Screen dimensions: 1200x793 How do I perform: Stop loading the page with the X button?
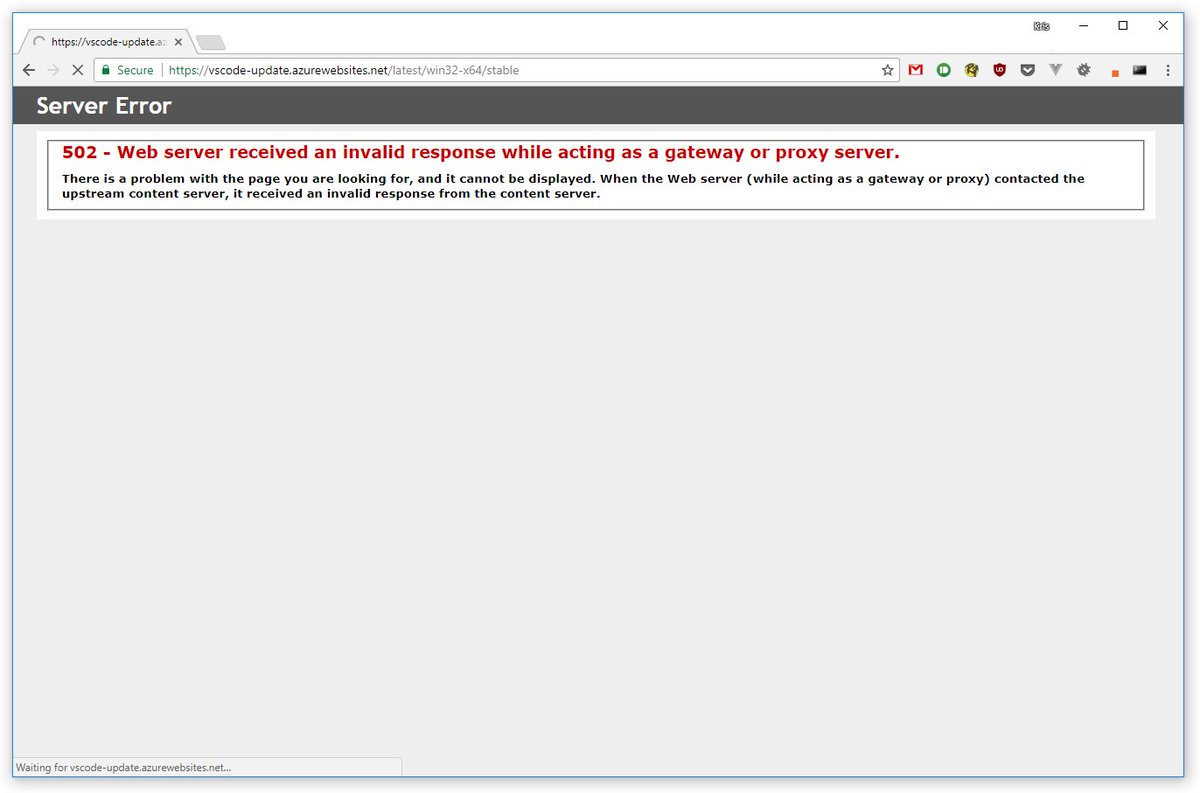coord(77,70)
